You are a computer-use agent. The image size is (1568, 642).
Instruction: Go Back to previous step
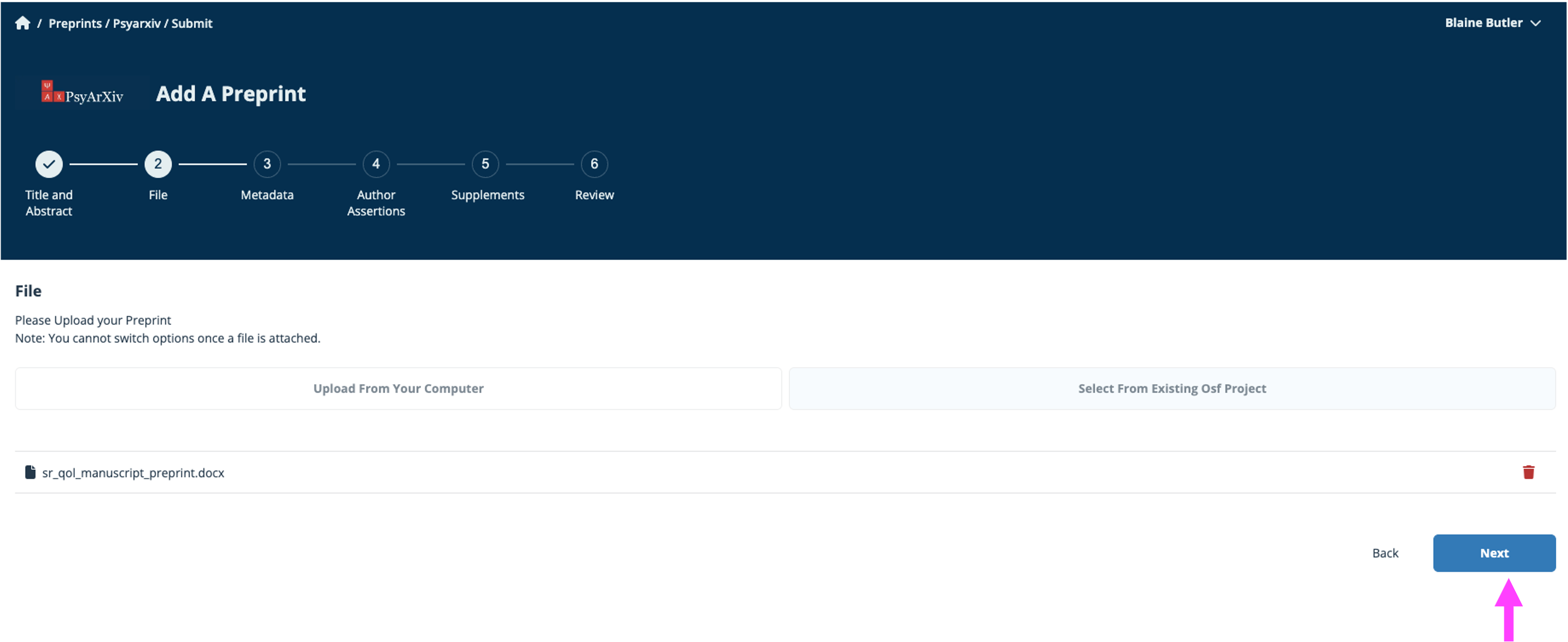tap(1385, 553)
